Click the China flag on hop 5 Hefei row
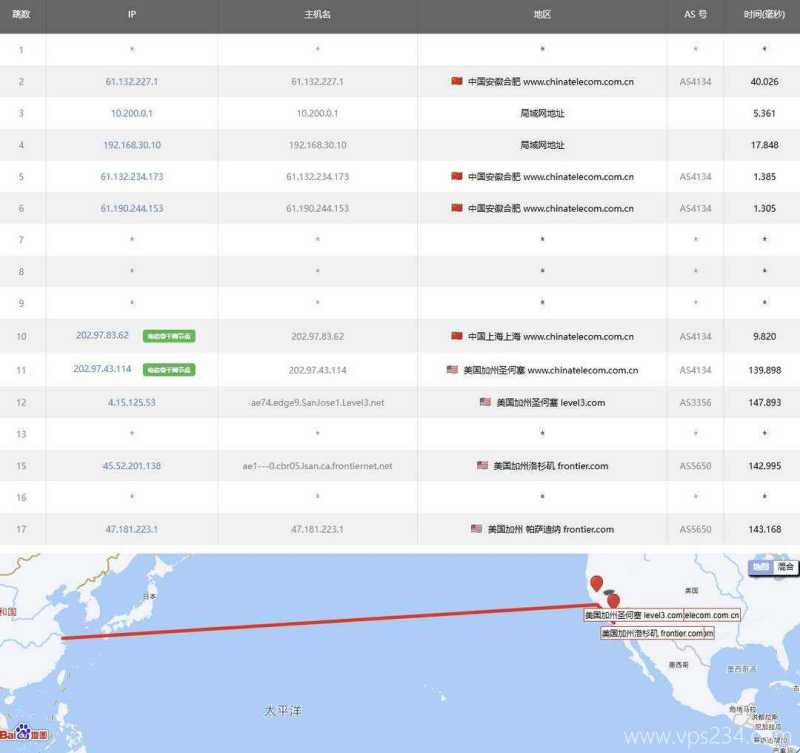This screenshot has height=753, width=800. (x=457, y=176)
